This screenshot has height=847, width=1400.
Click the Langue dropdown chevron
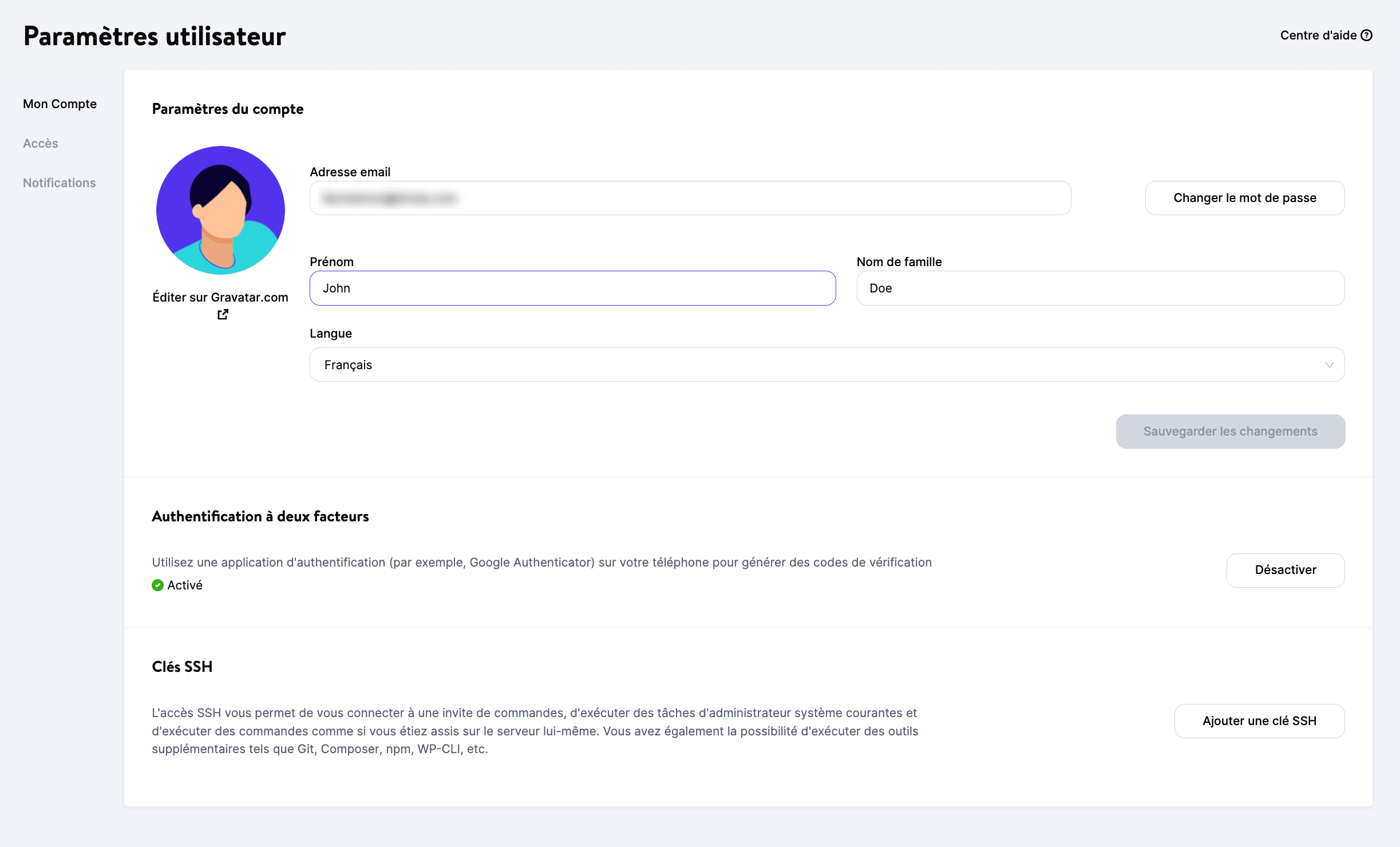pos(1329,365)
